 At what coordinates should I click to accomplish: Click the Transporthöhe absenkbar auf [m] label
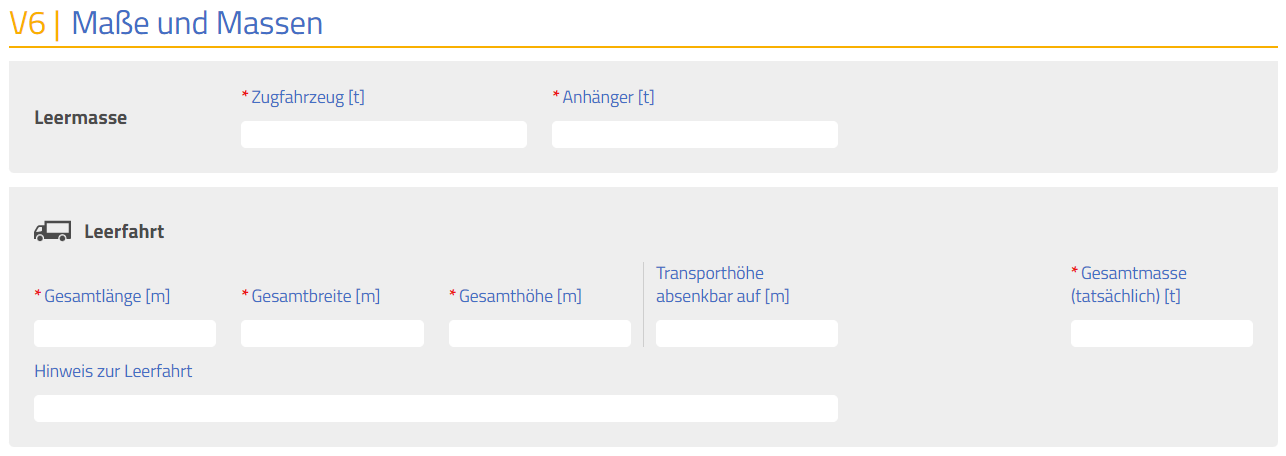[723, 285]
